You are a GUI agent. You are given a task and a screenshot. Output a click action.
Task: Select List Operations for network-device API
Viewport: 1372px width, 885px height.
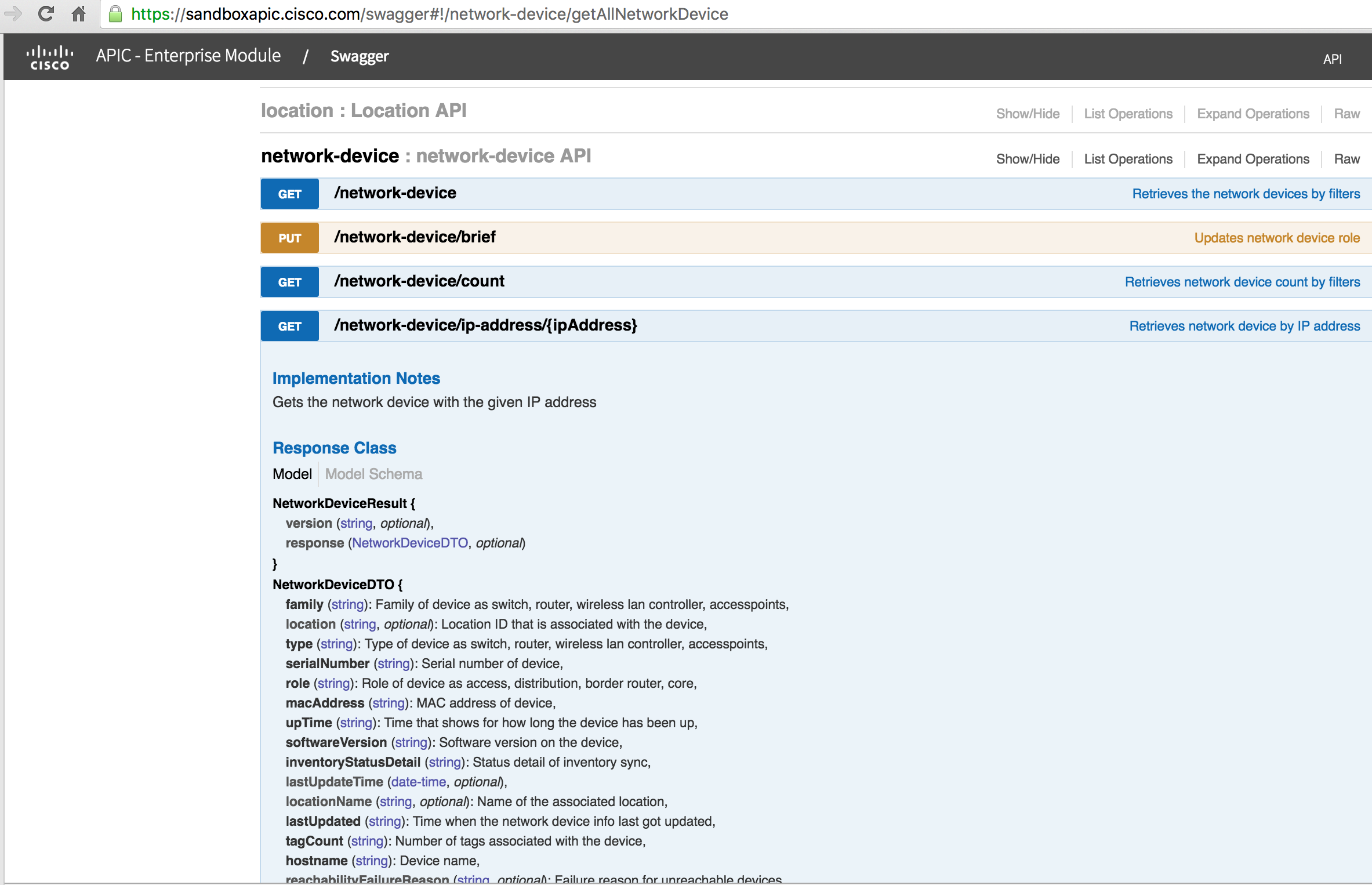click(1128, 157)
